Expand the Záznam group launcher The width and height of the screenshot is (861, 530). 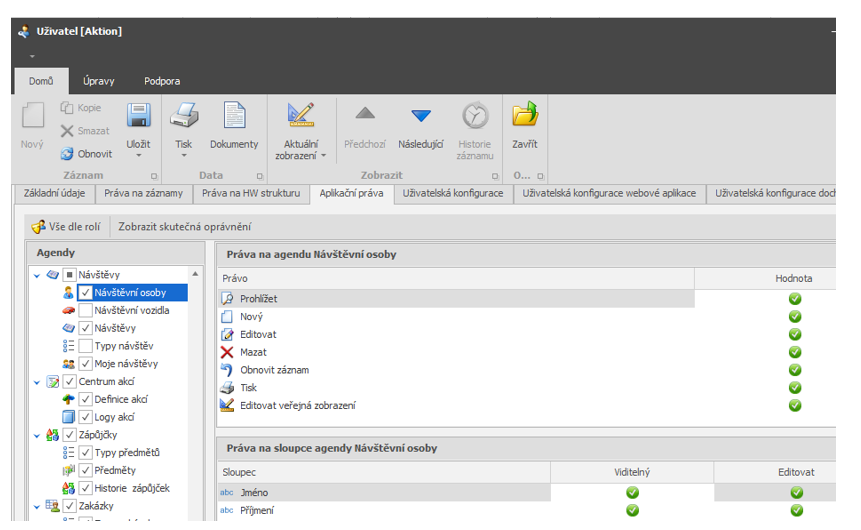click(154, 176)
